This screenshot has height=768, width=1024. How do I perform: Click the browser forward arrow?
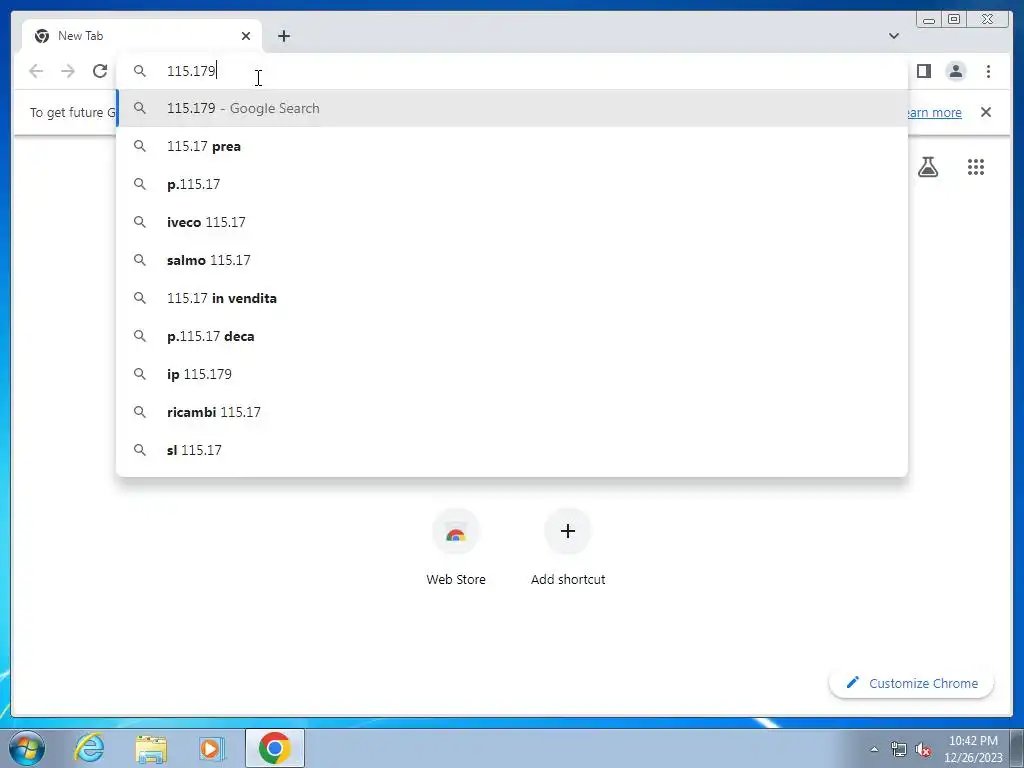click(68, 71)
